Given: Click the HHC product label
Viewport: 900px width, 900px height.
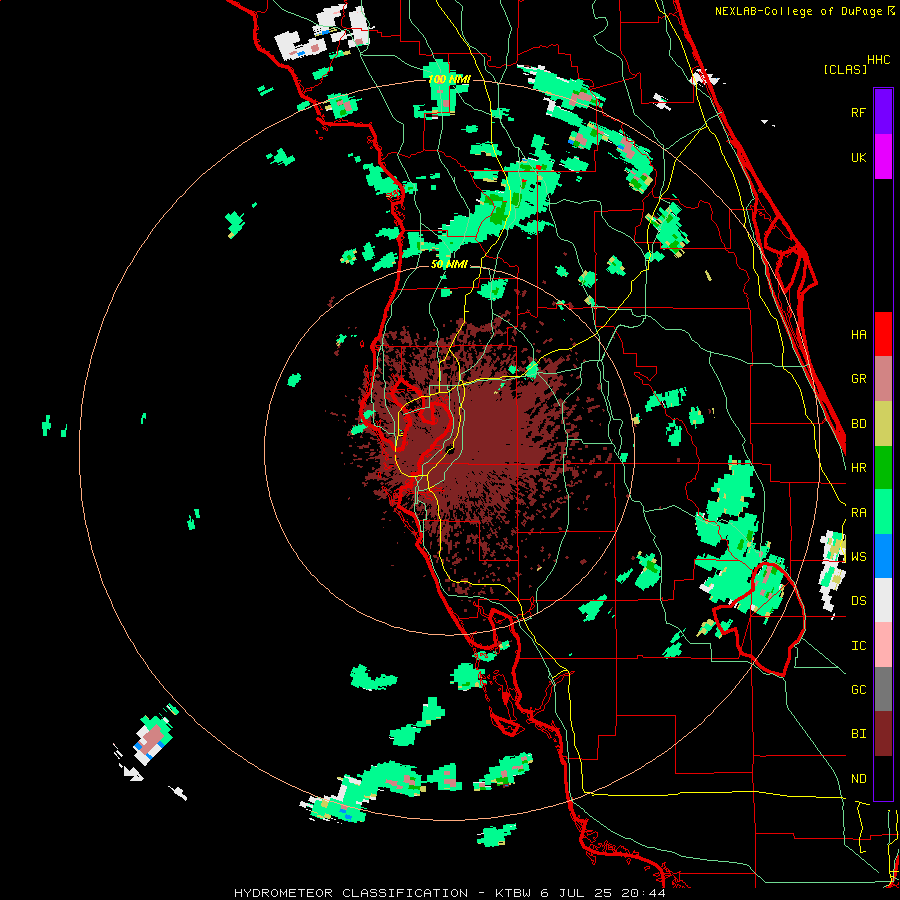Looking at the screenshot, I should coord(879,60).
